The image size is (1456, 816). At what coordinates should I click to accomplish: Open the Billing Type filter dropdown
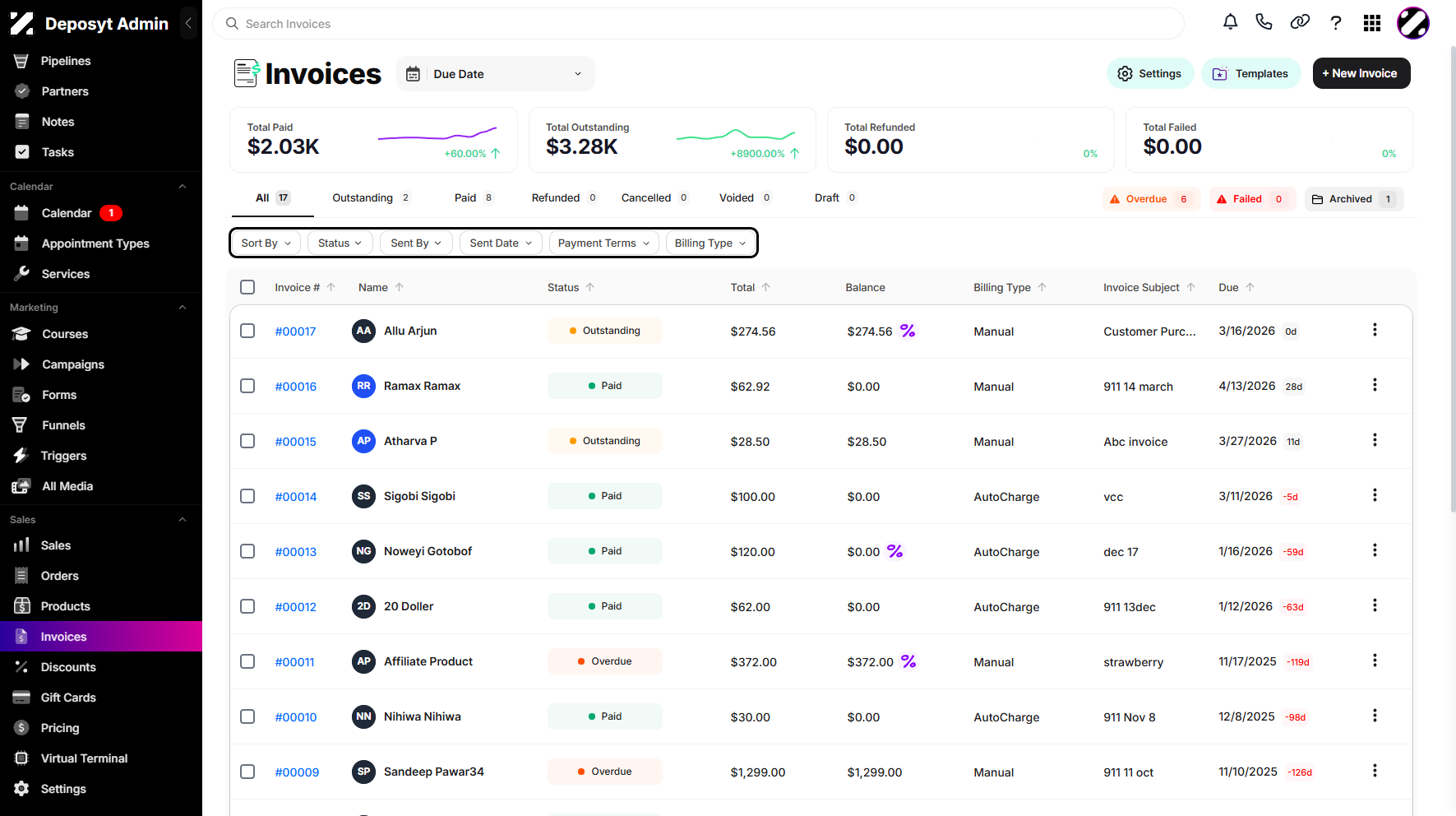click(x=711, y=243)
